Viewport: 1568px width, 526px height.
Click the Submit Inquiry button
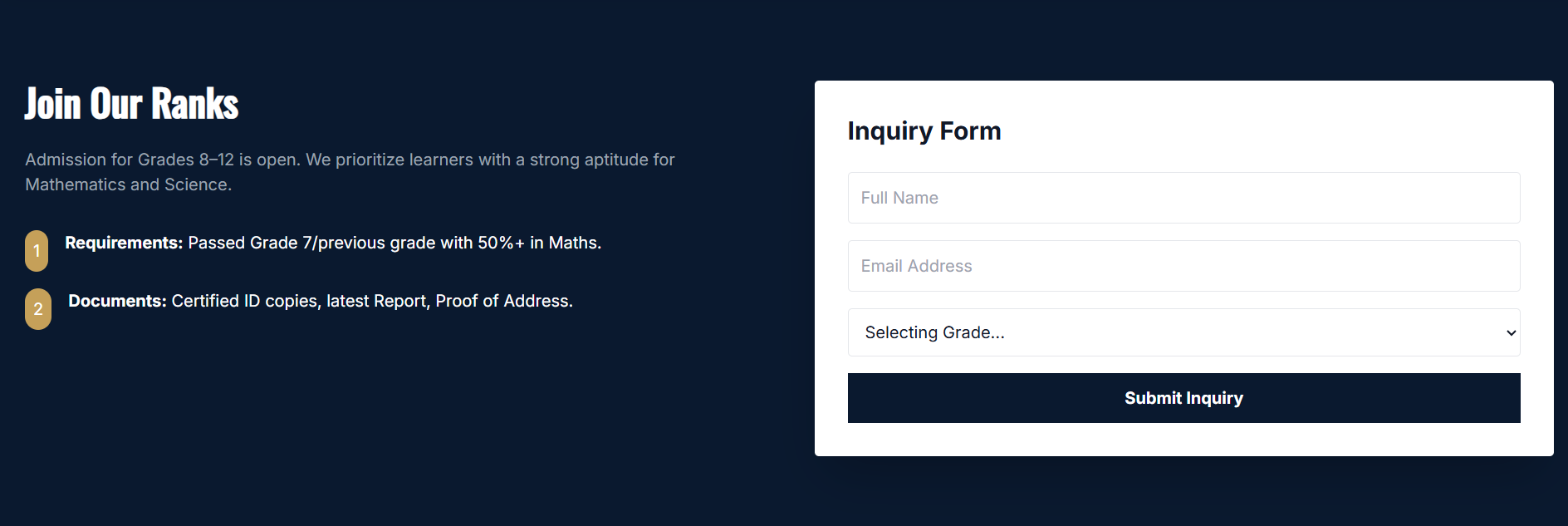[x=1183, y=397]
